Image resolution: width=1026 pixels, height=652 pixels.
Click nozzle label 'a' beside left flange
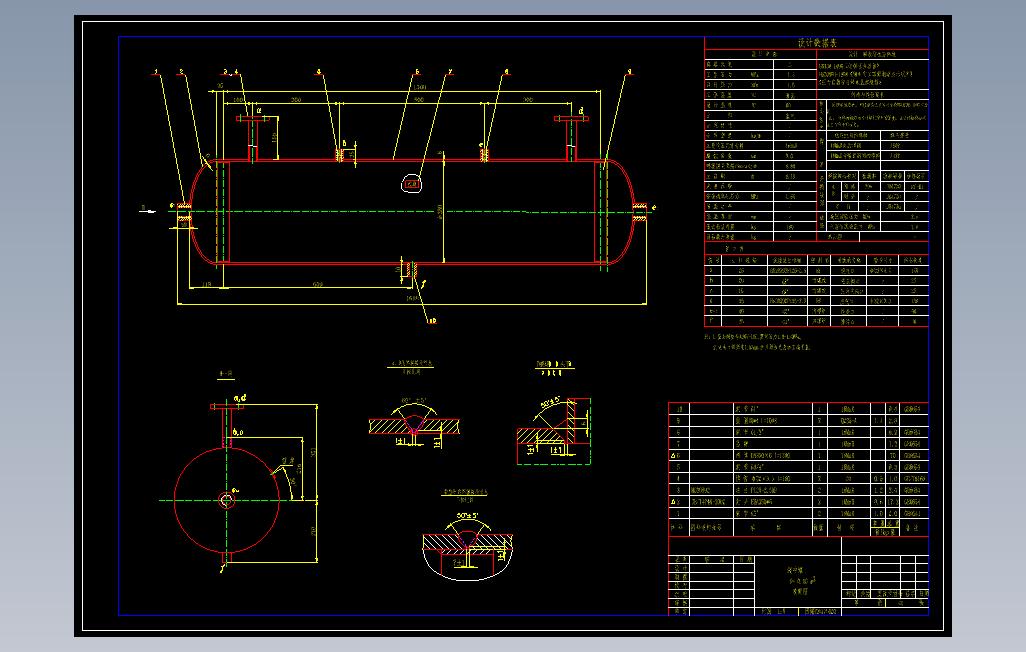pyautogui.click(x=259, y=111)
